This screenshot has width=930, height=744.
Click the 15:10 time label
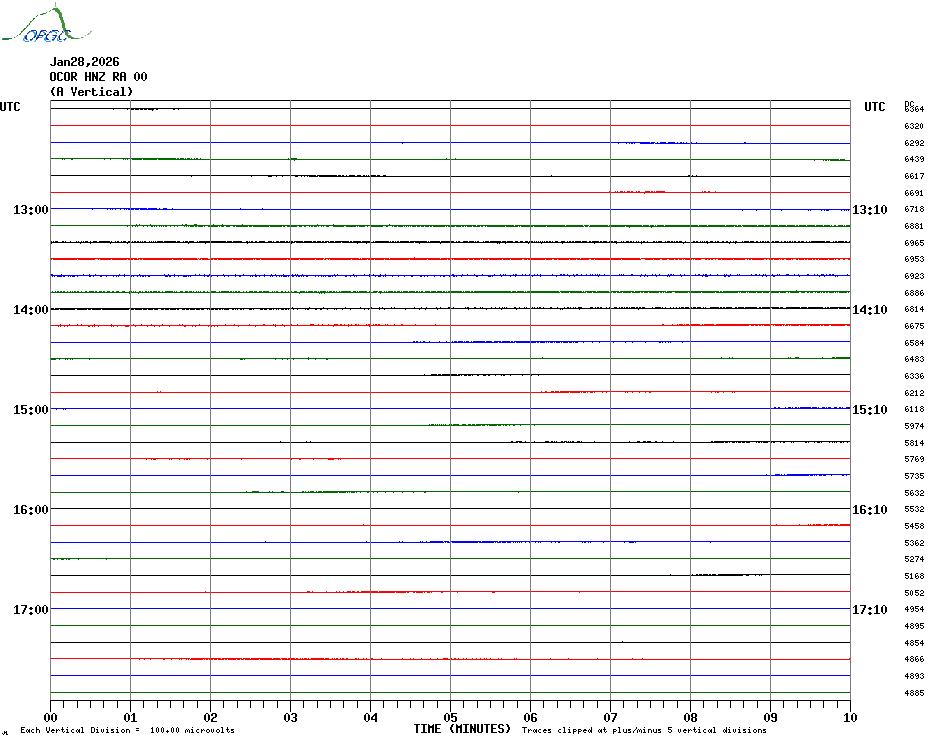(870, 410)
